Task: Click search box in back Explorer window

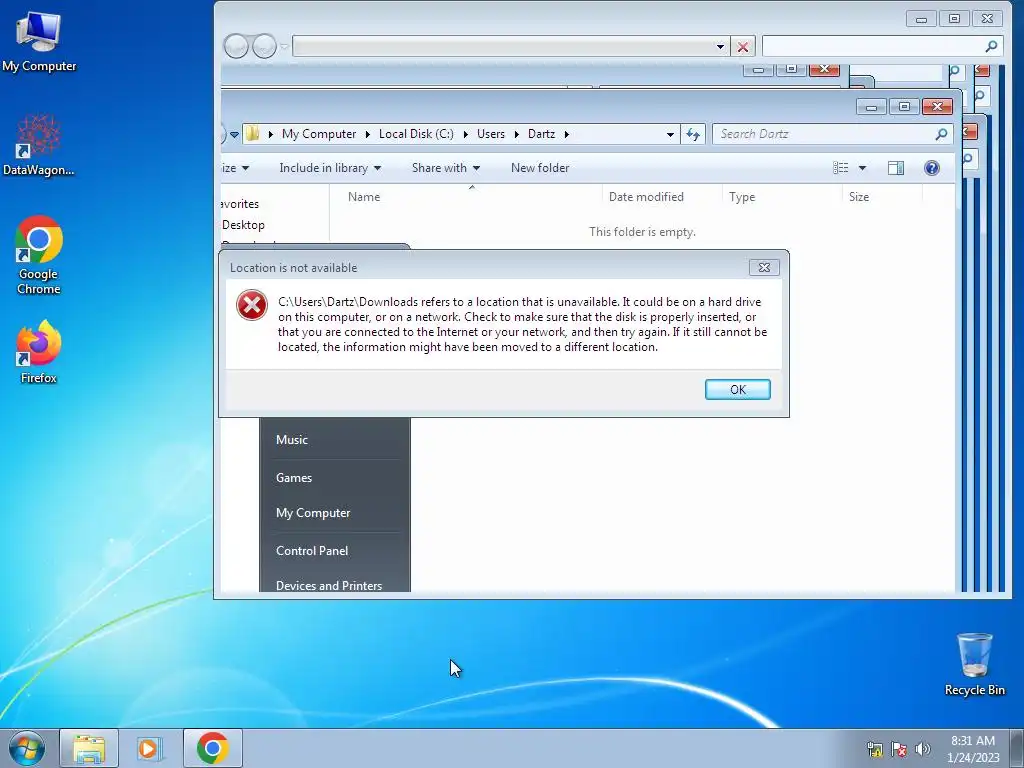Action: (872, 46)
